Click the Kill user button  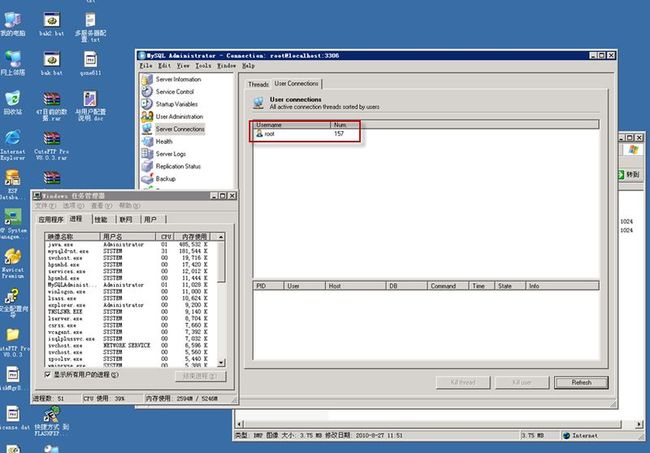point(522,382)
